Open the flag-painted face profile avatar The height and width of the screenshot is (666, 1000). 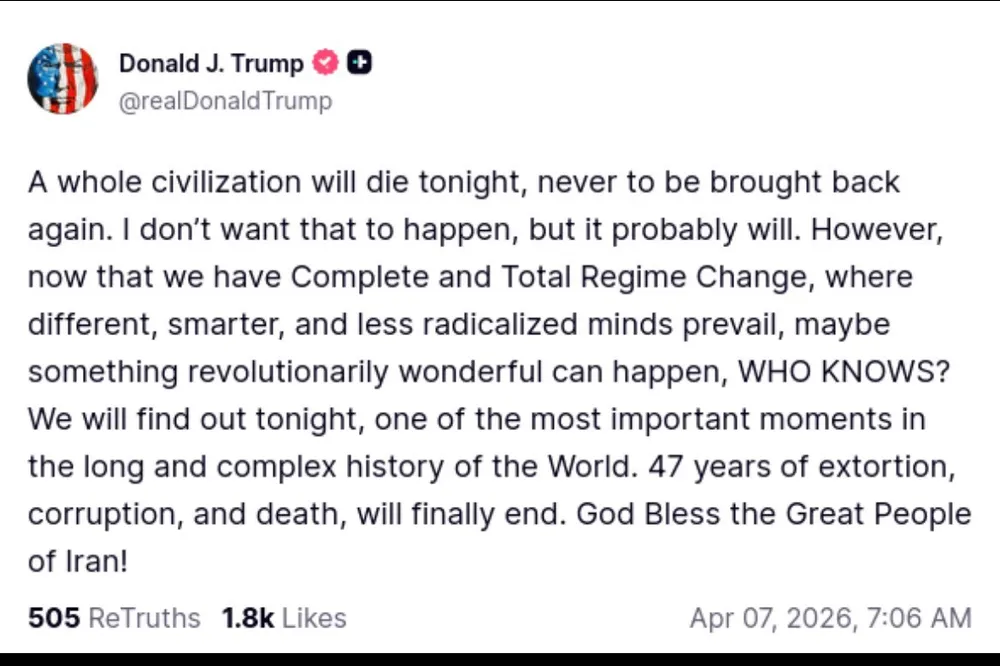pyautogui.click(x=63, y=80)
